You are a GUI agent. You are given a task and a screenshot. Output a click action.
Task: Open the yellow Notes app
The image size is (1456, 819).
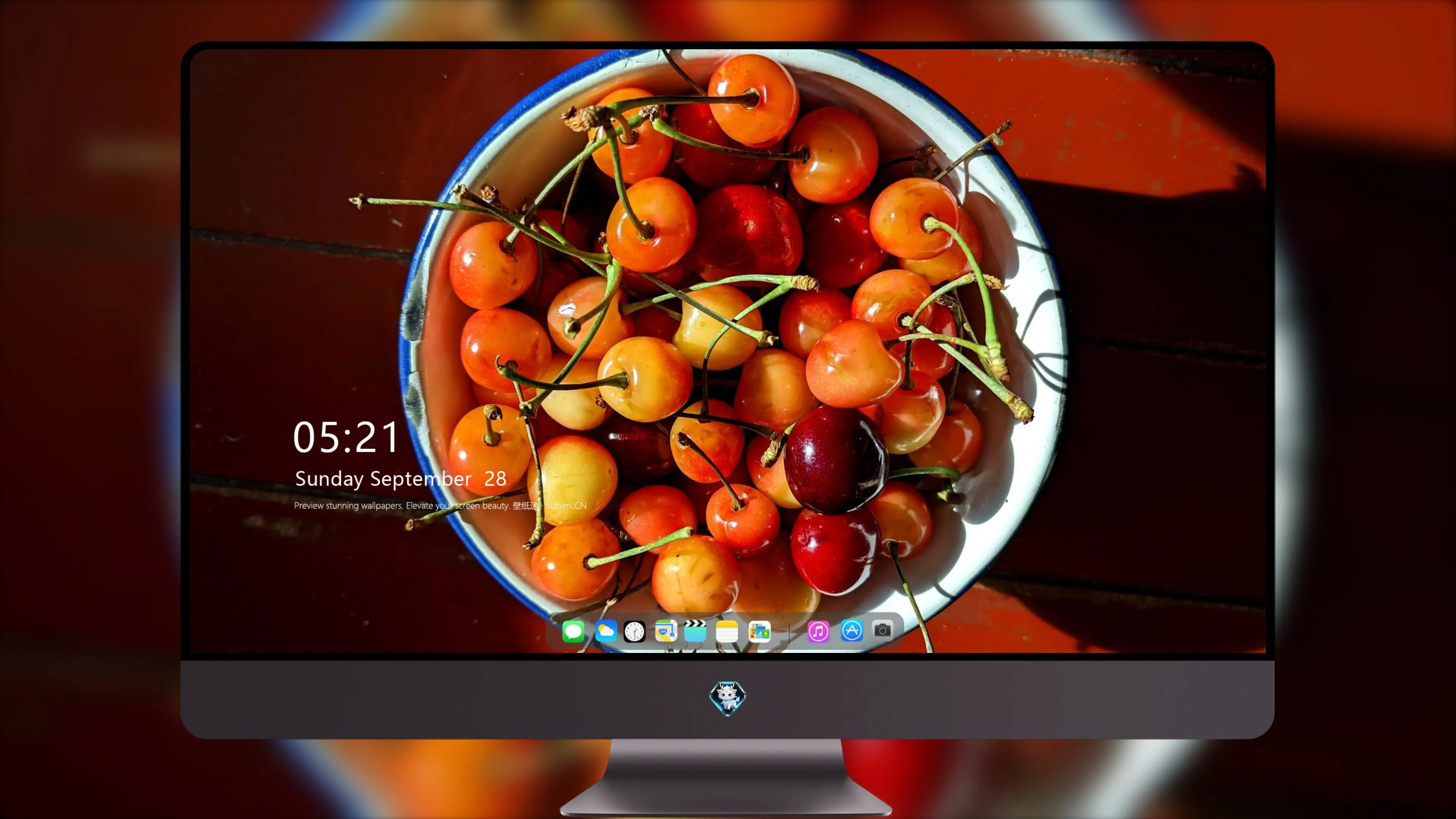727,631
